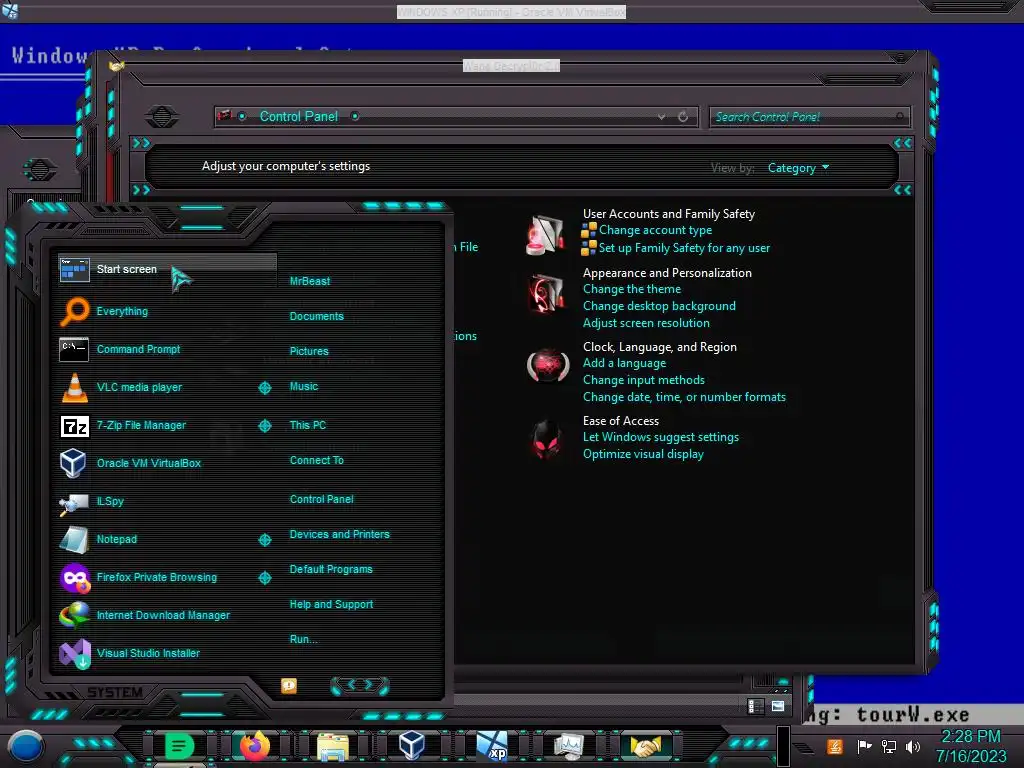Click breadcrumb arrow after Control Panel
Image resolution: width=1024 pixels, height=768 pixels.
(x=355, y=116)
